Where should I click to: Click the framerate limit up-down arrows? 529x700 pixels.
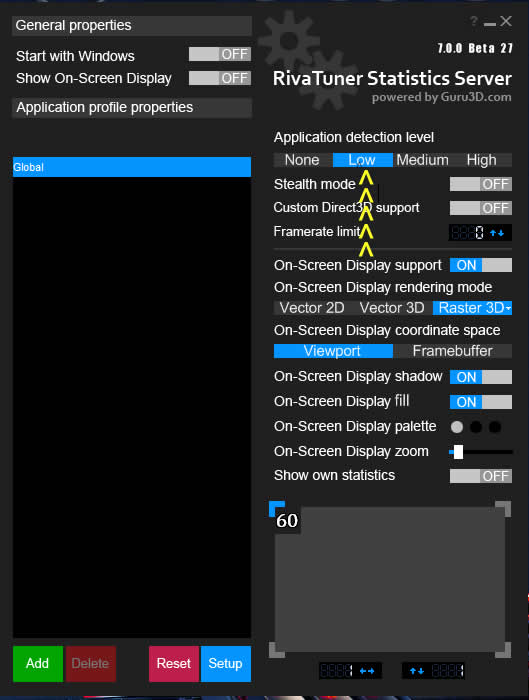[497, 233]
